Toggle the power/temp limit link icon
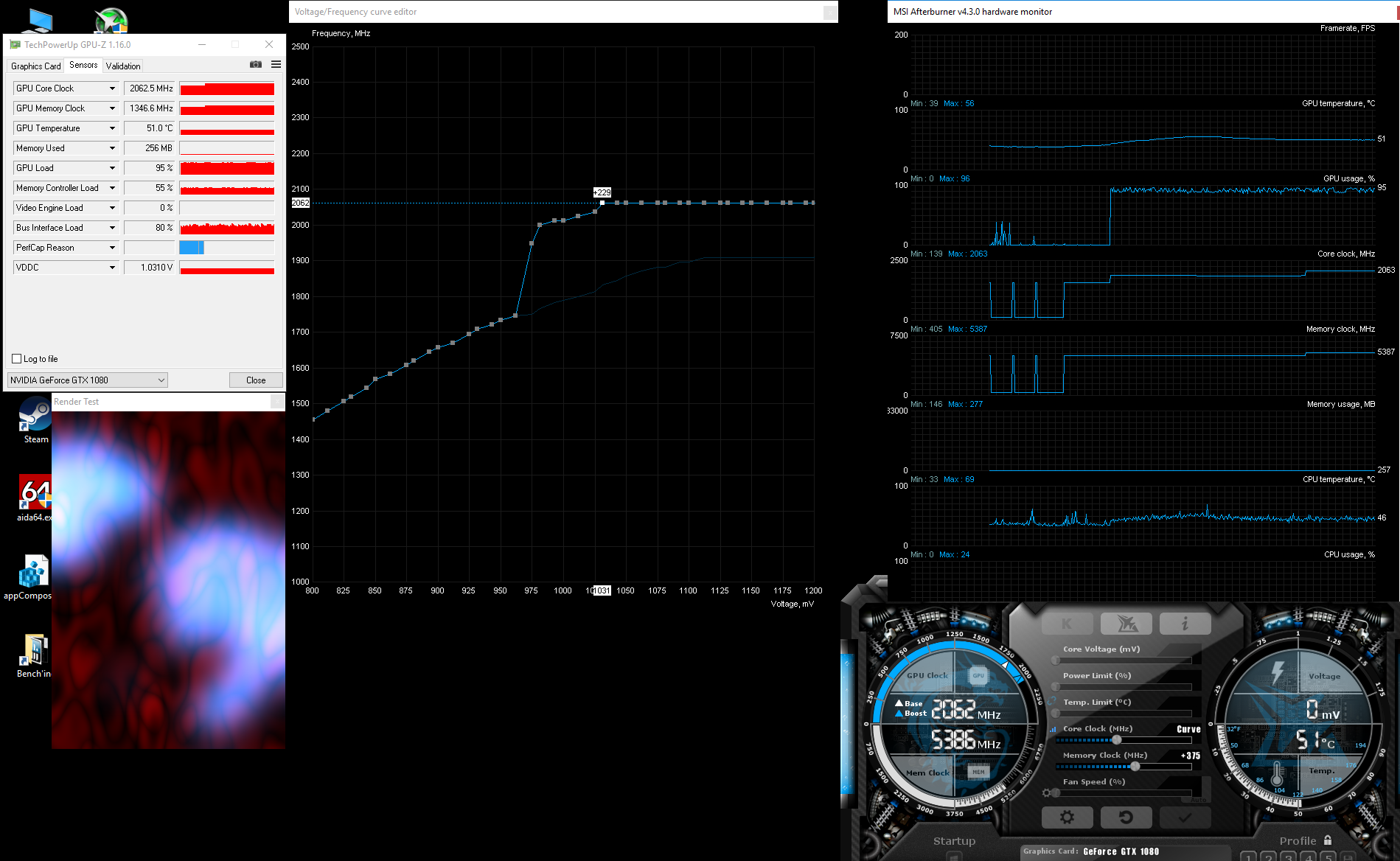Screen dimensions: 1400x861 pyautogui.click(x=1051, y=701)
